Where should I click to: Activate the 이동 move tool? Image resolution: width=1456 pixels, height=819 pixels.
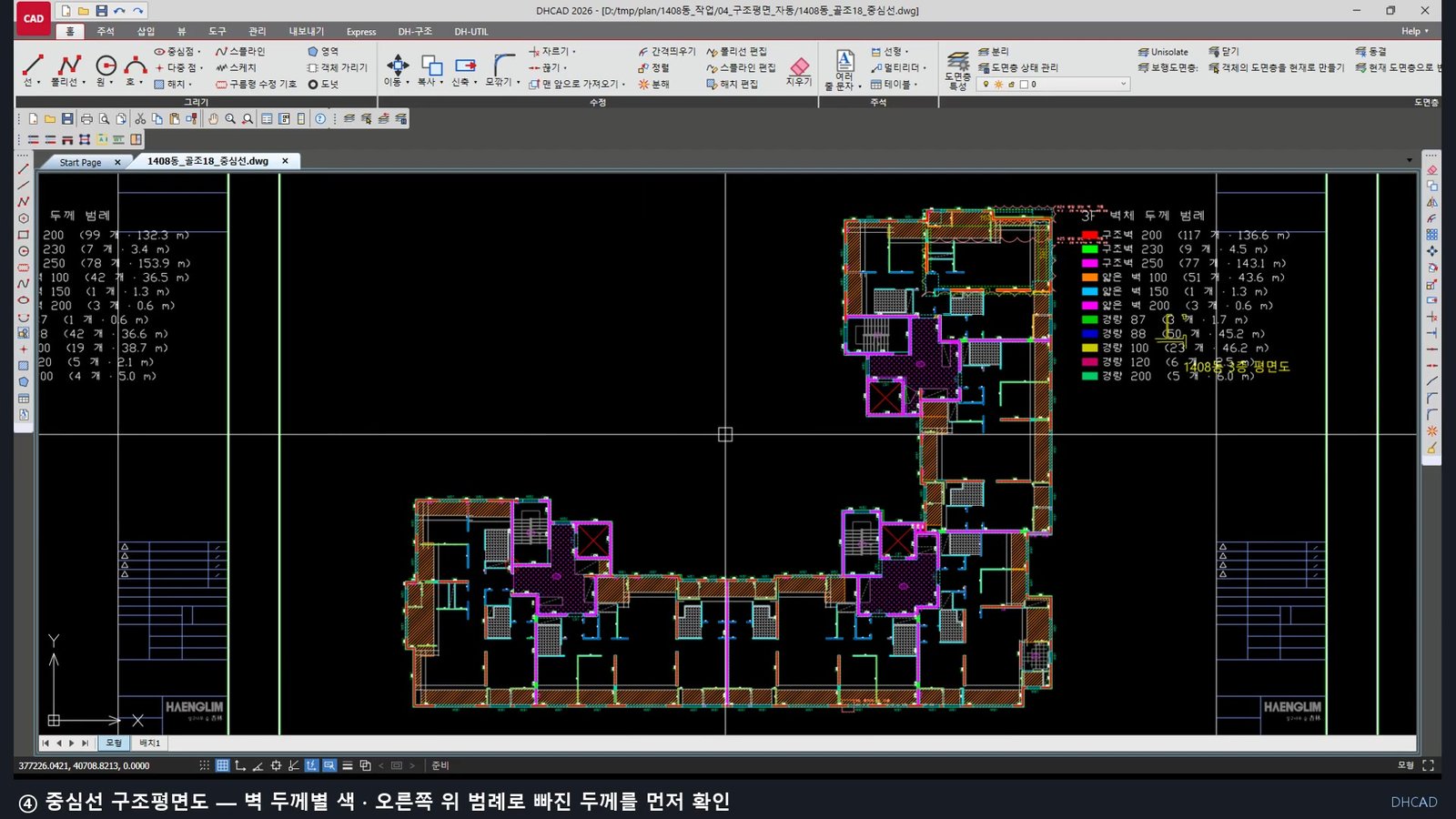(x=397, y=70)
